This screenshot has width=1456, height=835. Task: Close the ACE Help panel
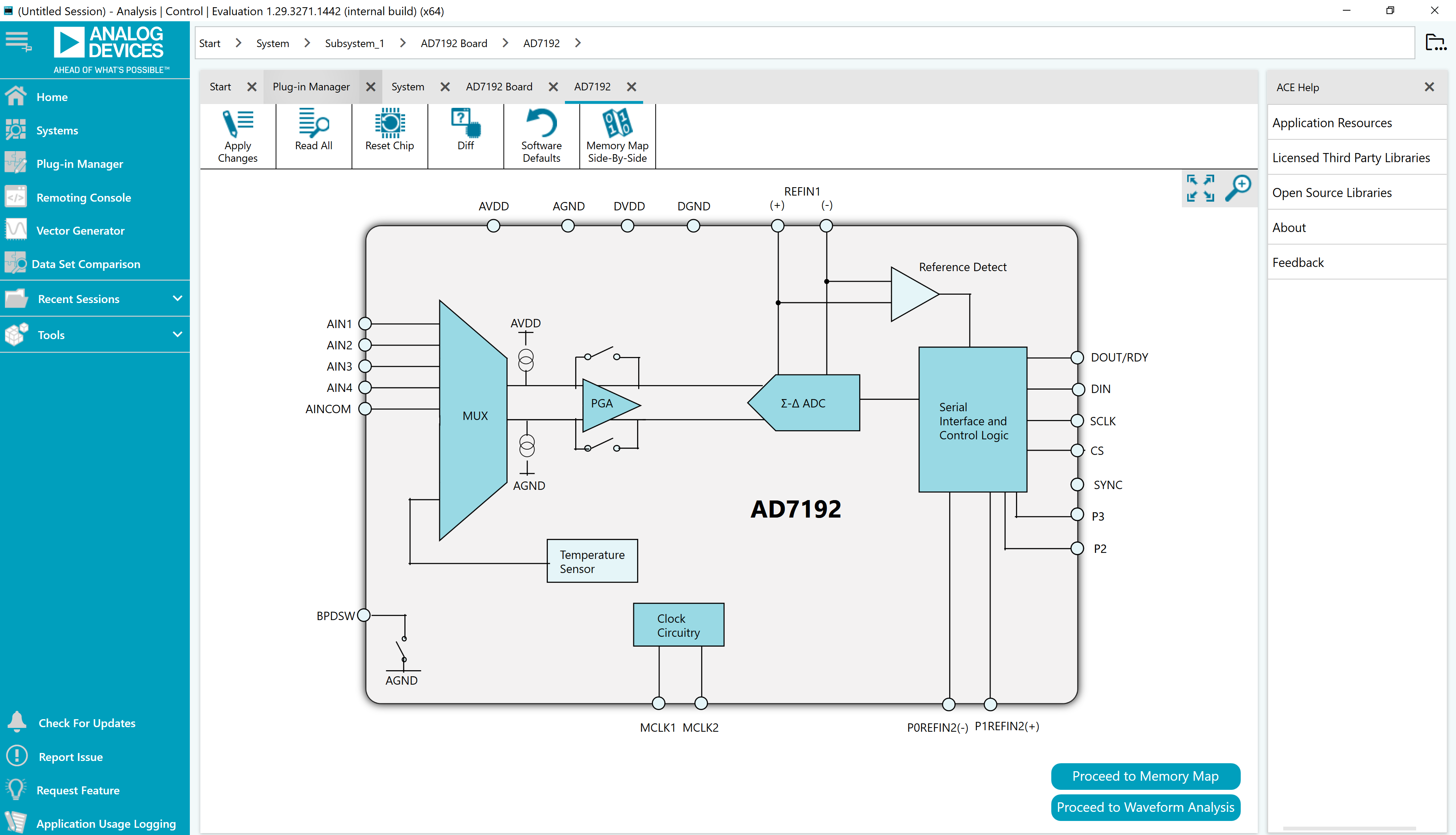pyautogui.click(x=1430, y=87)
